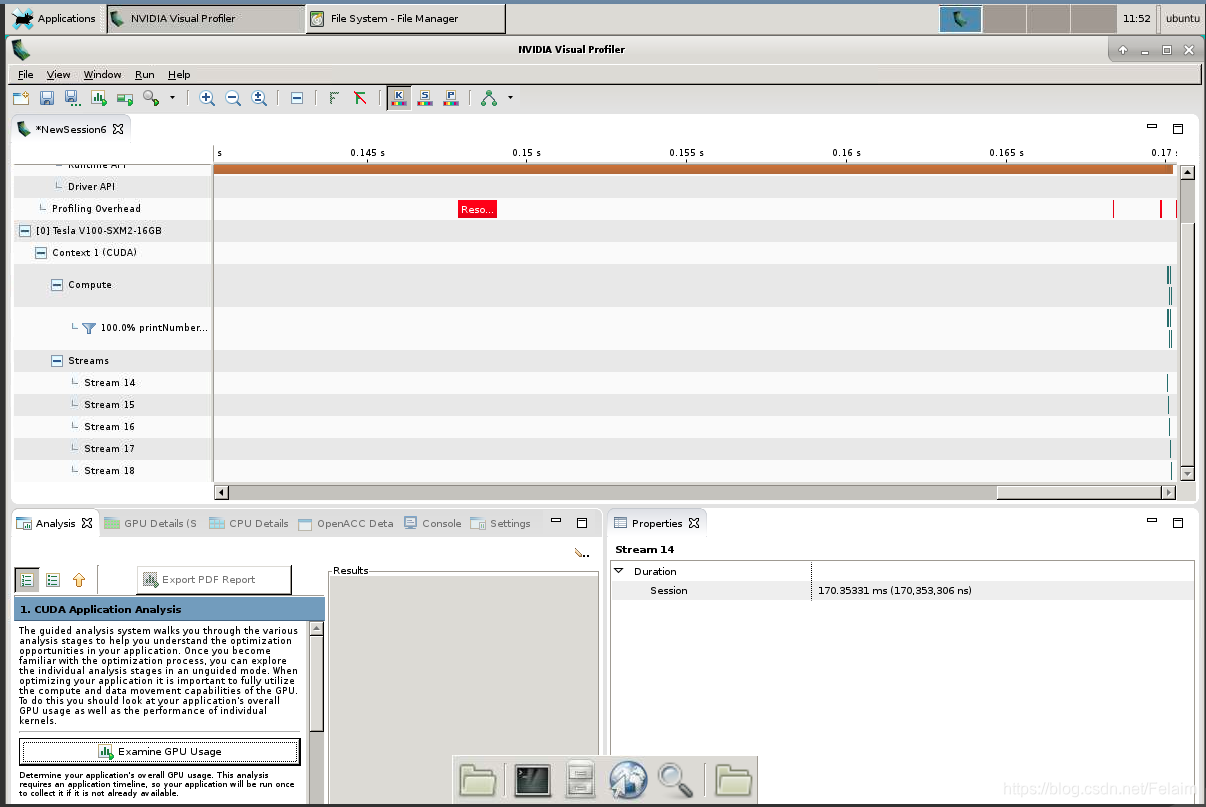The width and height of the screenshot is (1206, 807).
Task: Select the Stream 17 row
Action: 112,449
